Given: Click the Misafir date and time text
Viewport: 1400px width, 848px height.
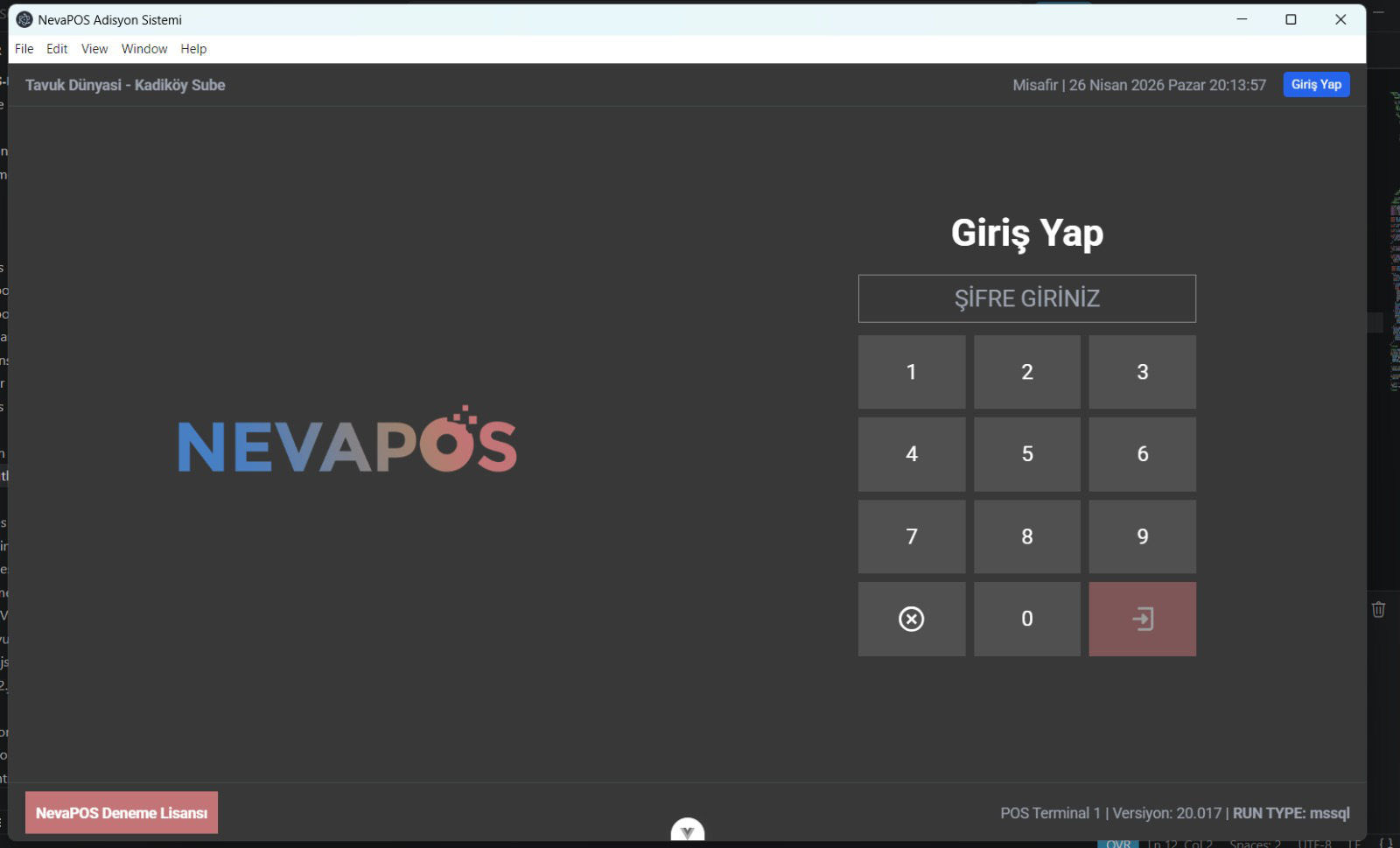Looking at the screenshot, I should tap(1139, 85).
